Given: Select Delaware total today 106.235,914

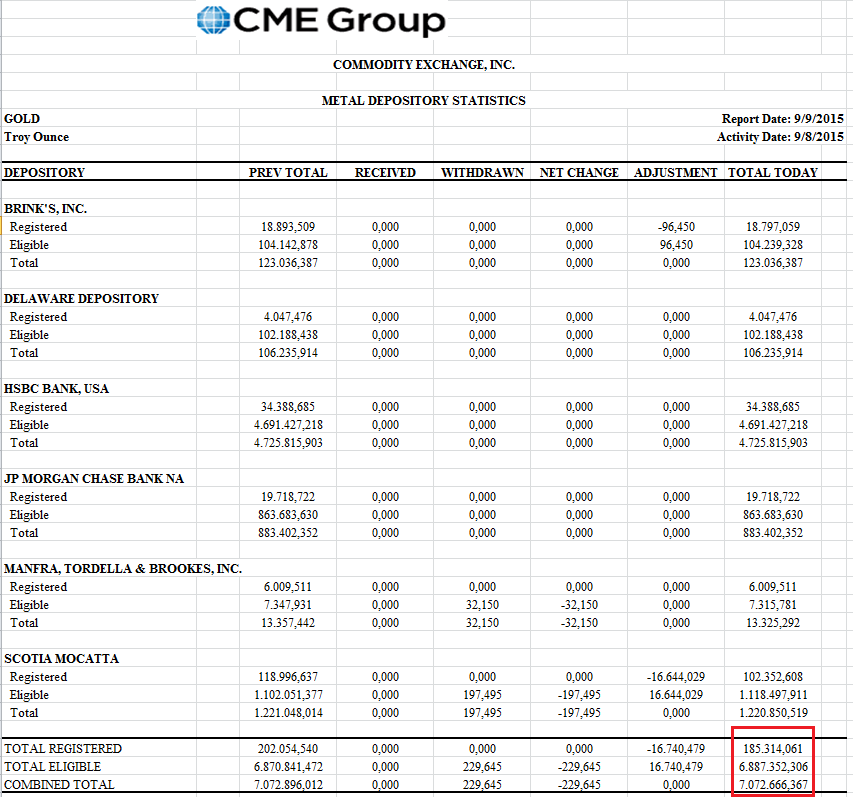Looking at the screenshot, I should (x=773, y=353).
